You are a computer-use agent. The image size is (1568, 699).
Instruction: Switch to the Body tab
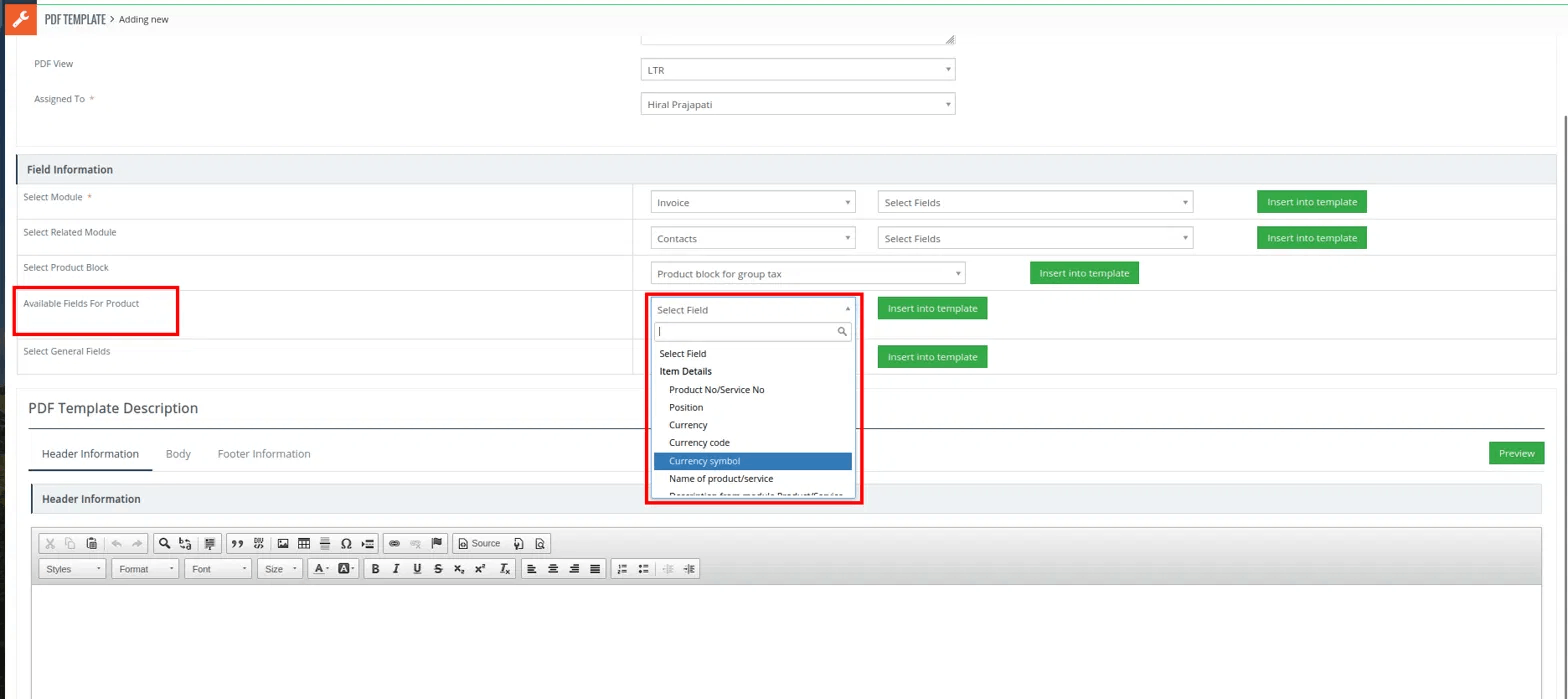(178, 454)
